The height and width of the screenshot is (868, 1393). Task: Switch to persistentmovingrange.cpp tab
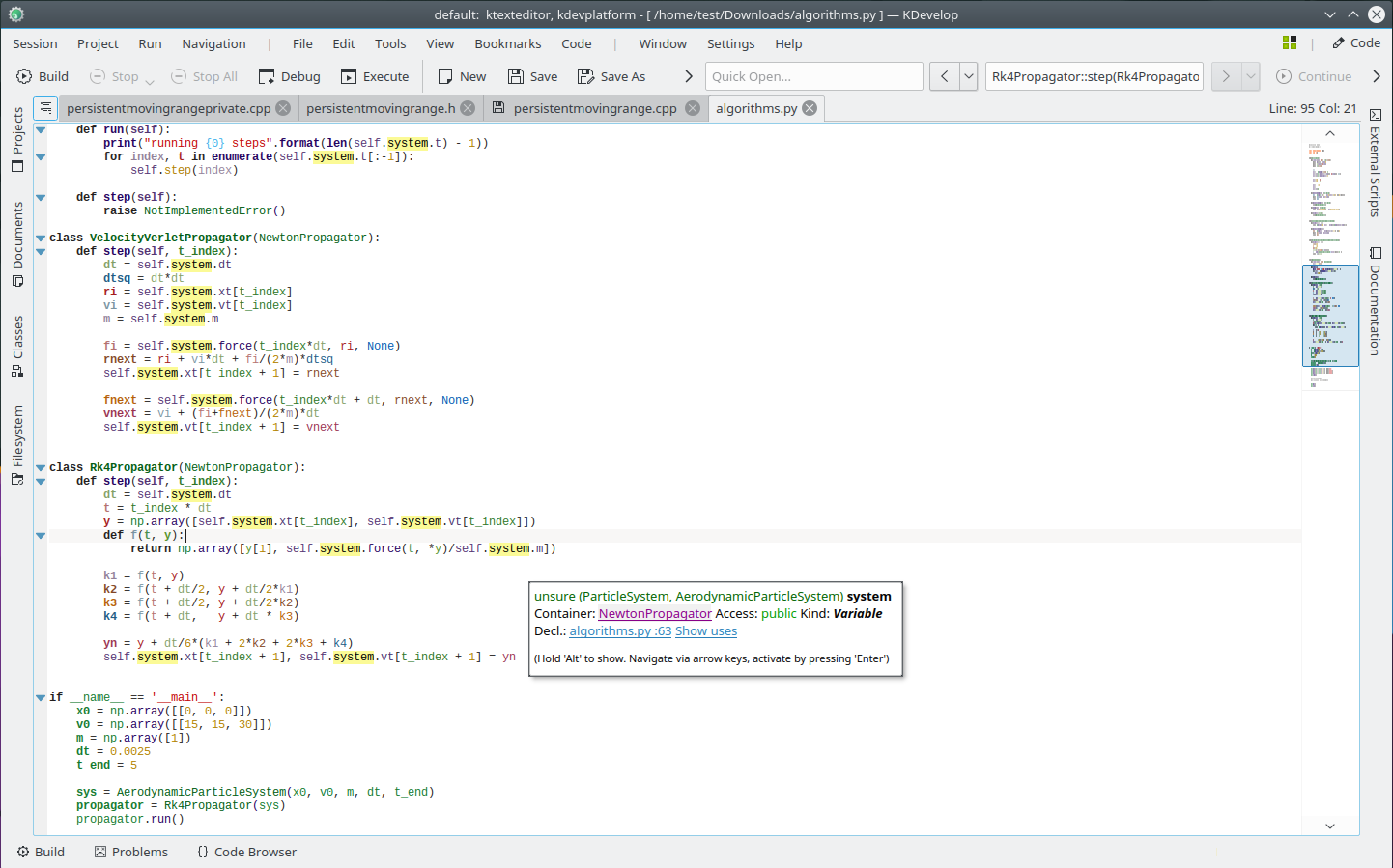(595, 108)
